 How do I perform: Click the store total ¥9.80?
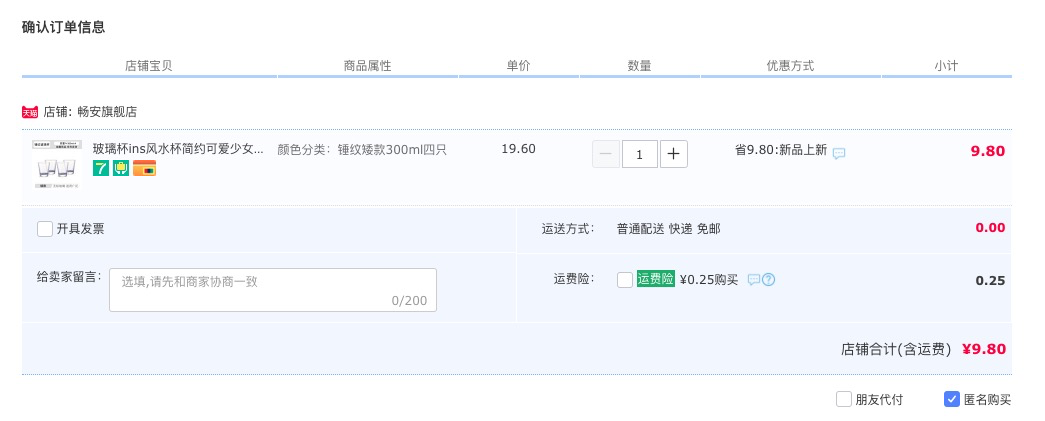tap(984, 349)
